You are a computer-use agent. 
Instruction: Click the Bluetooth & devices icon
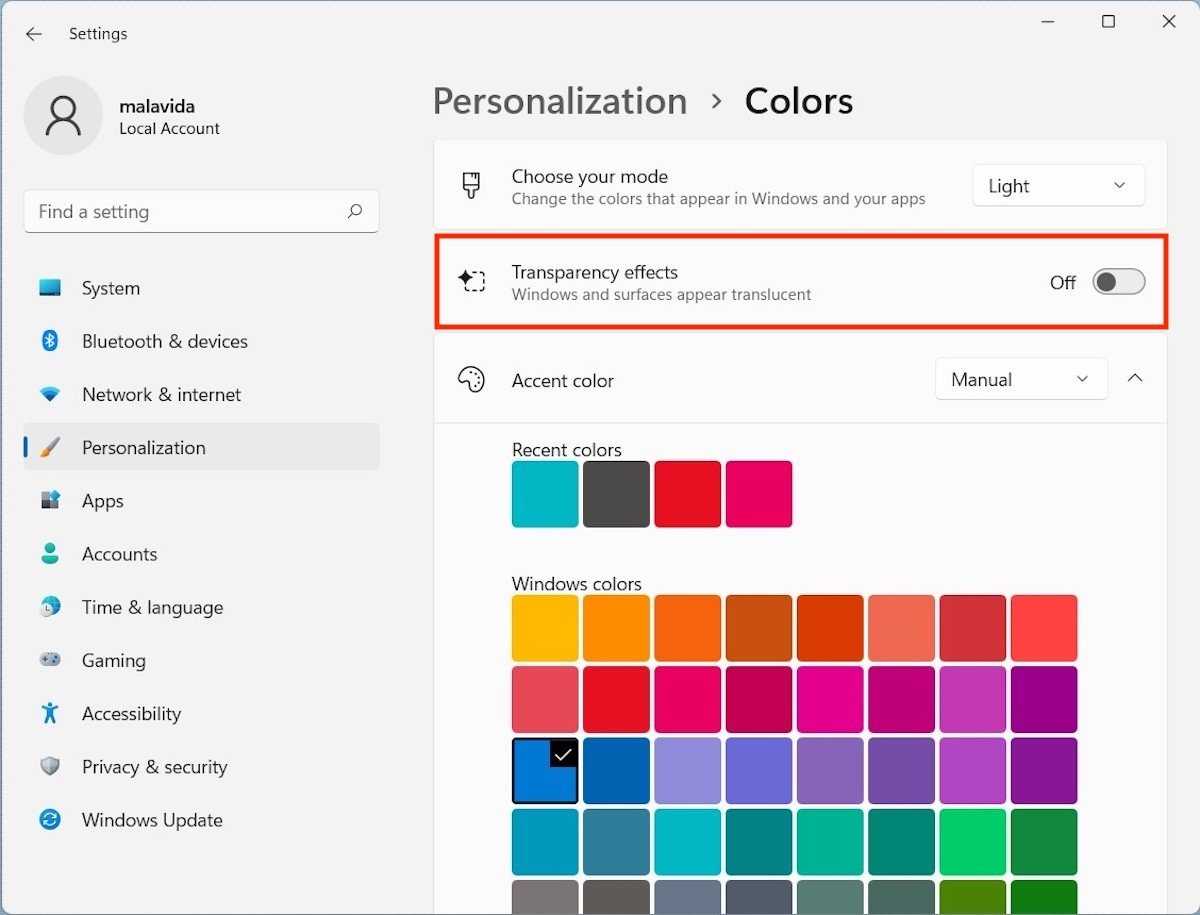click(50, 341)
